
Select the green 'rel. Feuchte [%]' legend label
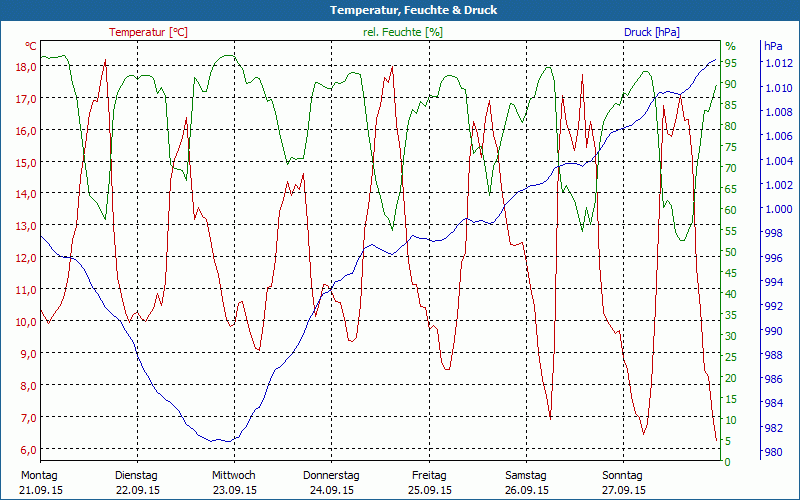[x=403, y=32]
